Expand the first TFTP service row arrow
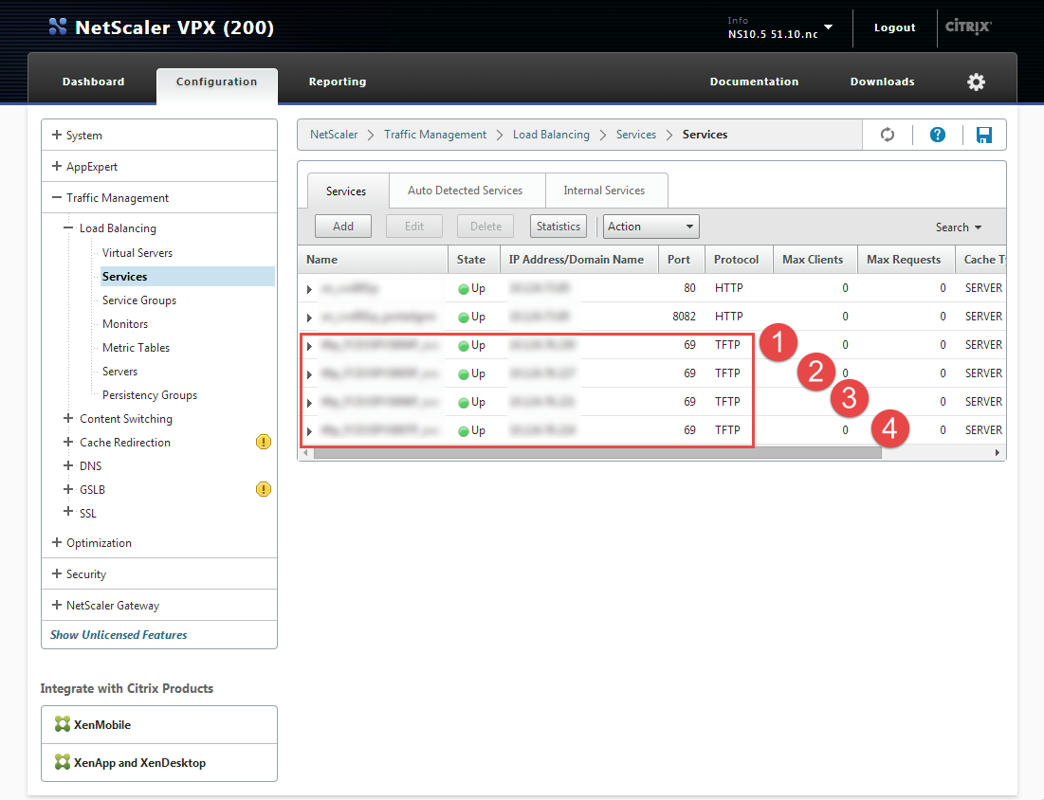Image resolution: width=1044 pixels, height=800 pixels. (x=310, y=346)
